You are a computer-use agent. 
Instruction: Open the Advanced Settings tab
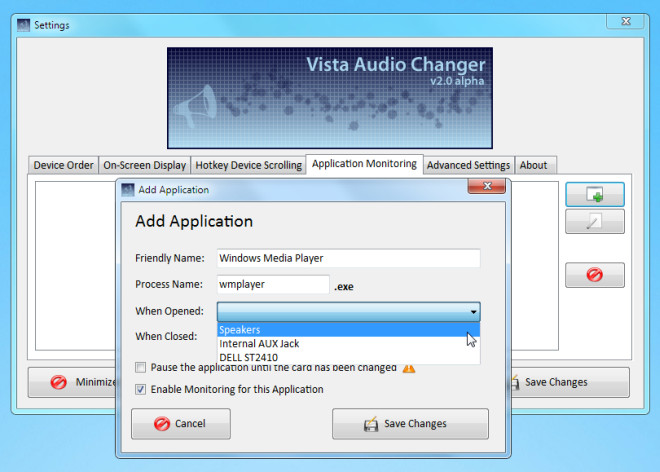pos(468,165)
